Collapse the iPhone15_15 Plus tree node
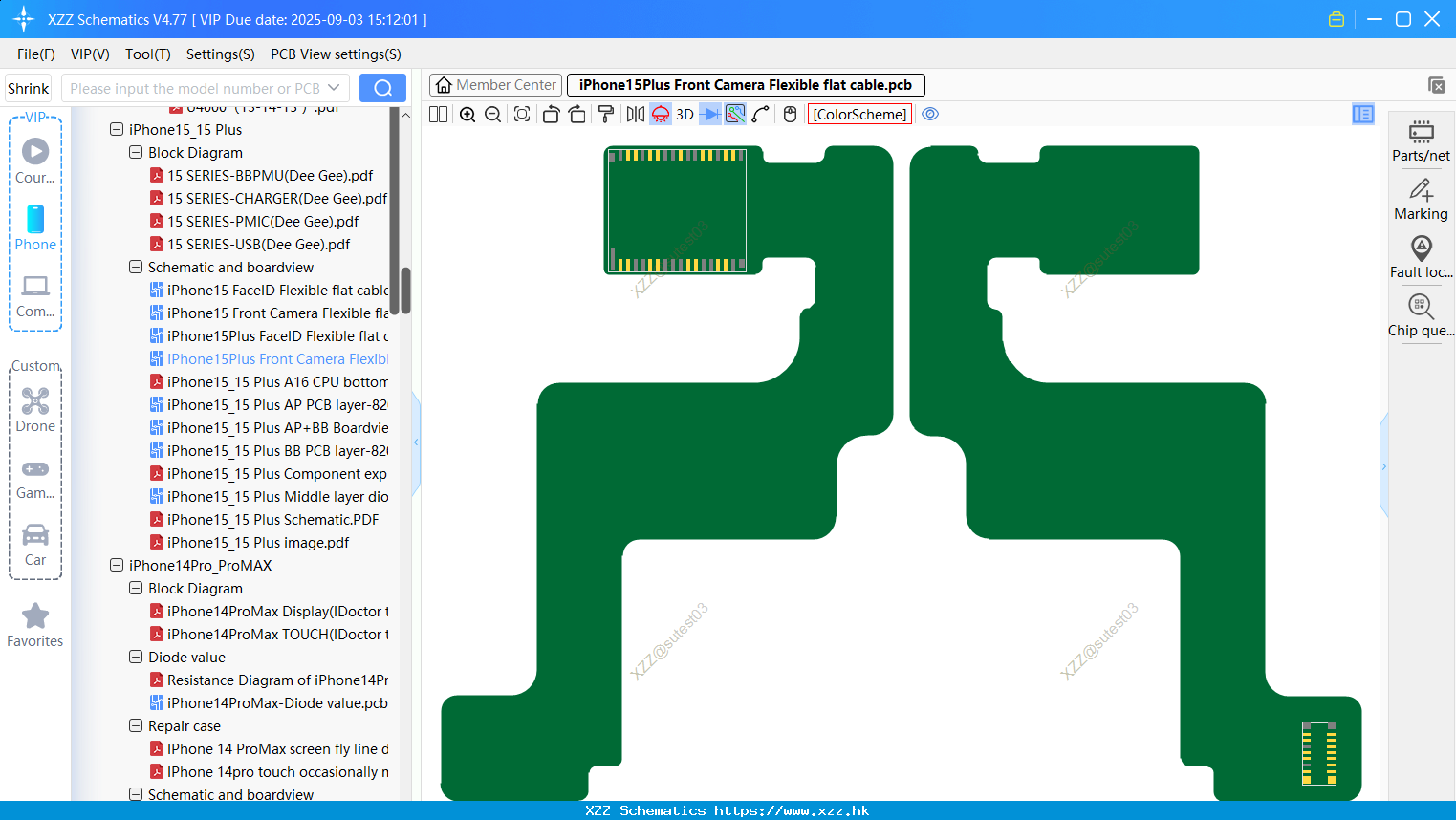This screenshot has width=1456, height=820. point(117,129)
